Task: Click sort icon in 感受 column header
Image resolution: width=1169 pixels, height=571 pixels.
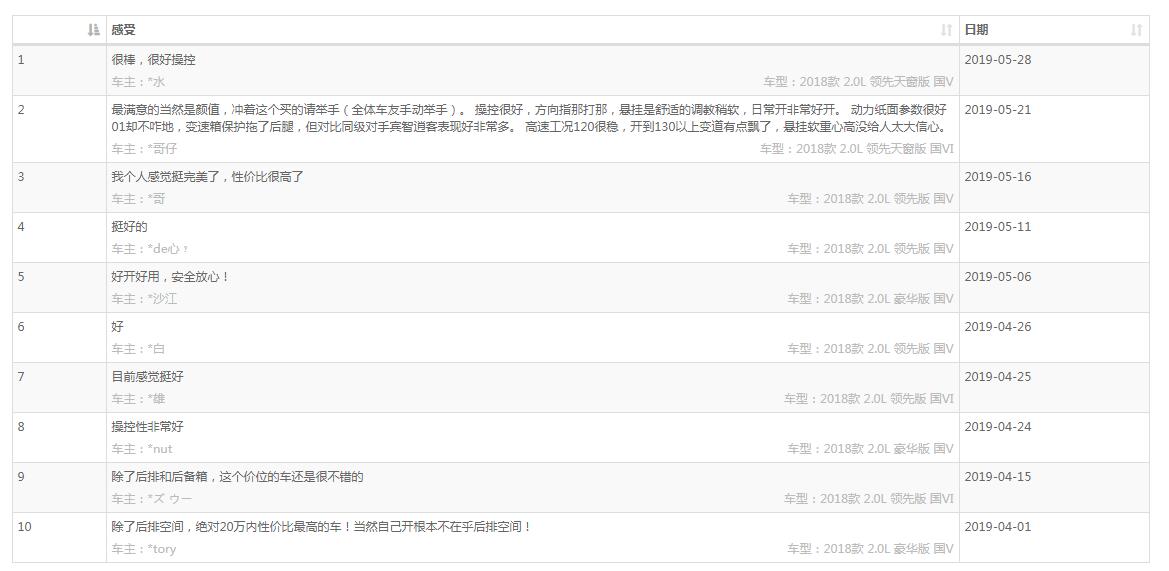Action: [x=946, y=30]
